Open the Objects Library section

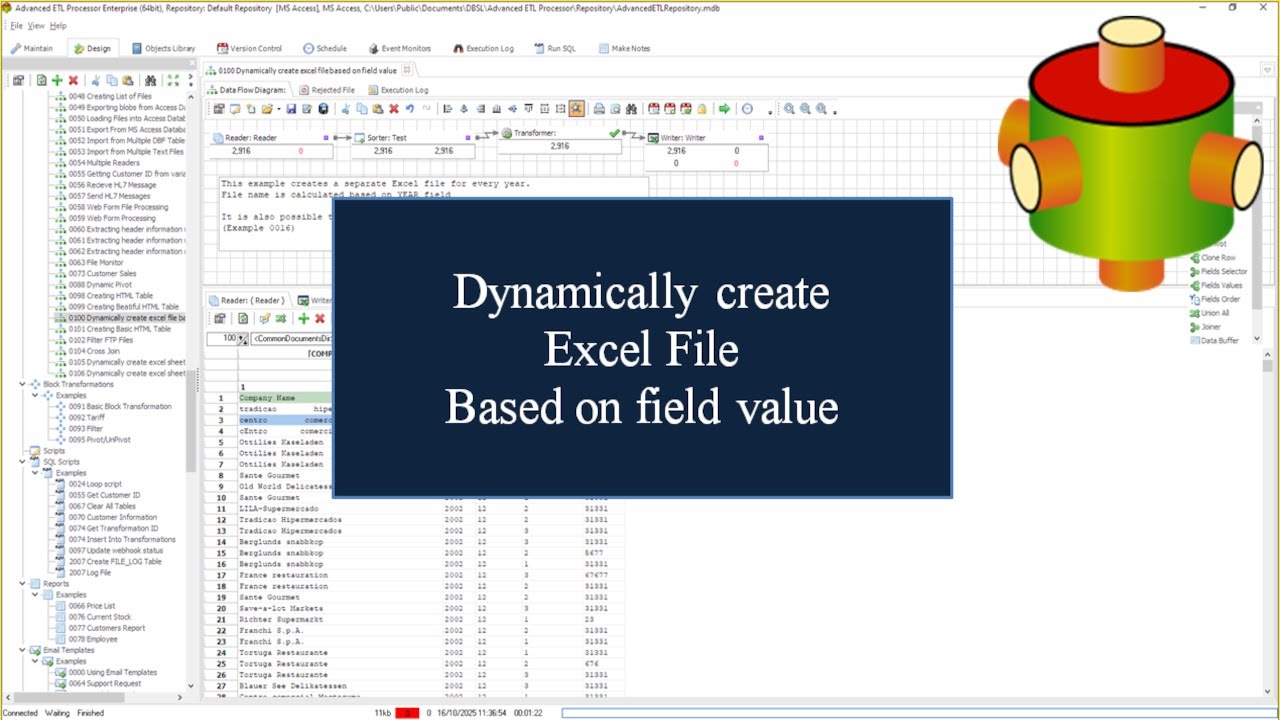click(x=163, y=48)
